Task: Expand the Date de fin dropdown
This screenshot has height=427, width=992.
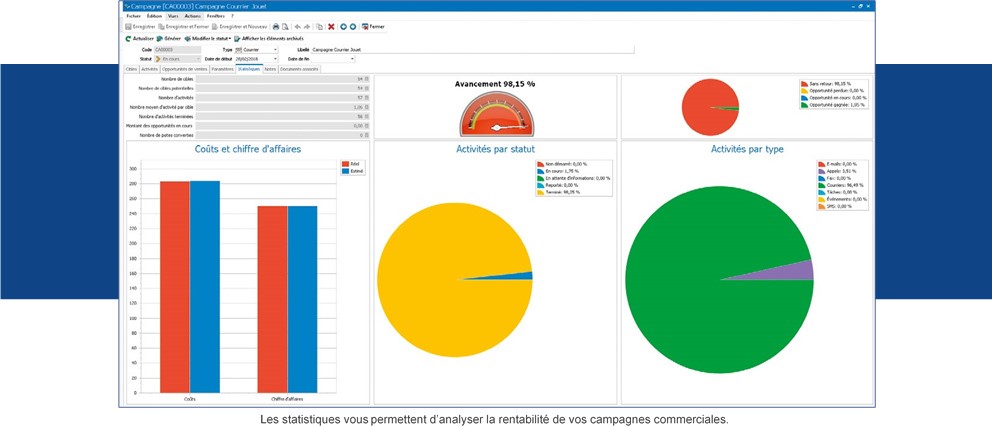Action: coord(352,59)
